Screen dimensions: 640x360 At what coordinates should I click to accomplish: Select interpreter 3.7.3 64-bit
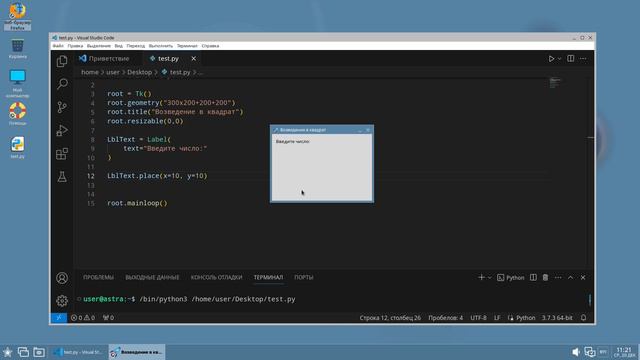pos(557,318)
